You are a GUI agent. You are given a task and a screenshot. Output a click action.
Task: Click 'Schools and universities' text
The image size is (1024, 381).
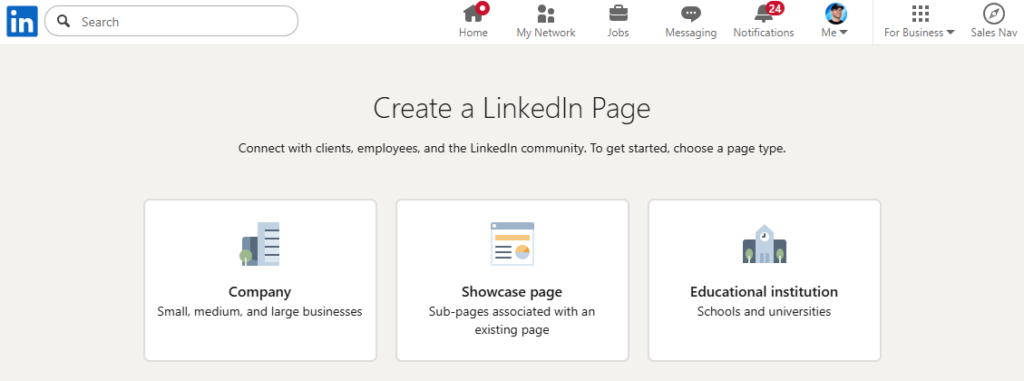point(764,312)
